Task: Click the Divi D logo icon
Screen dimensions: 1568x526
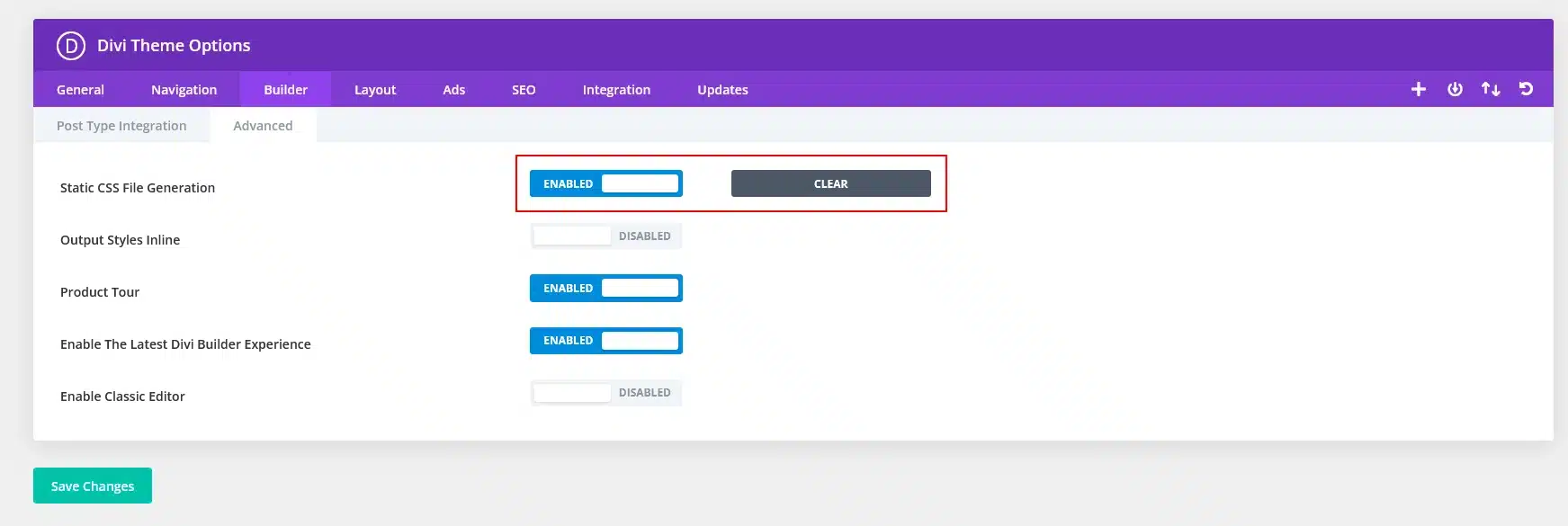Action: (71, 45)
